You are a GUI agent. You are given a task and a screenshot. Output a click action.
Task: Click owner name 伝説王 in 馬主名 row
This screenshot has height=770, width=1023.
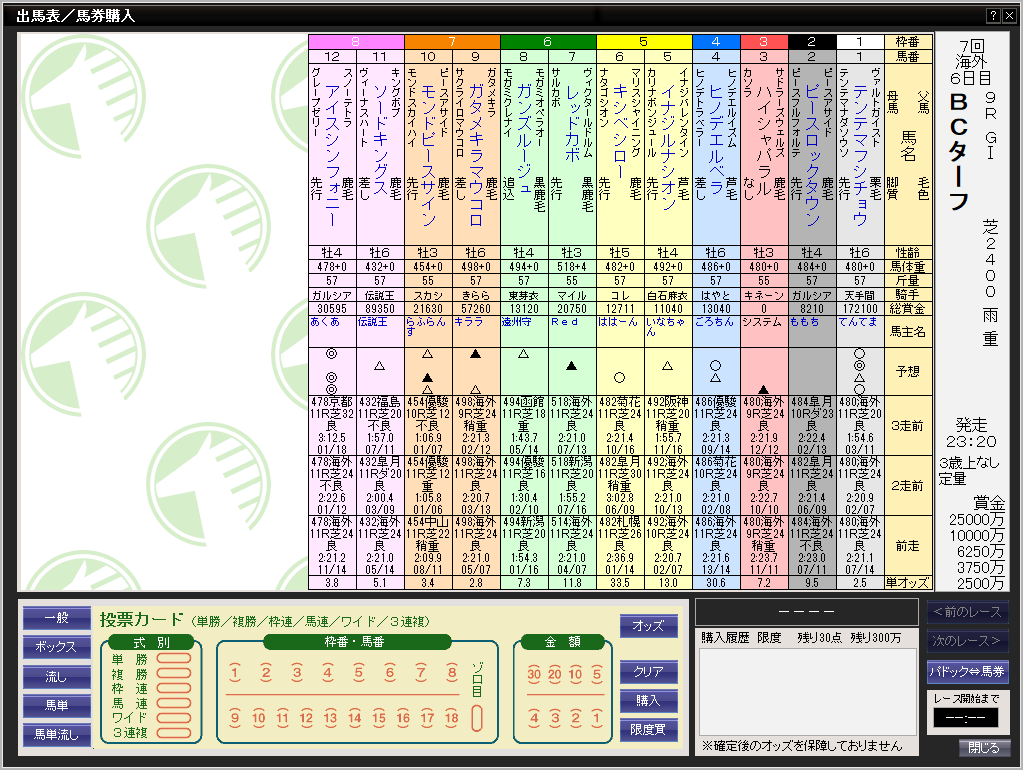(373, 322)
